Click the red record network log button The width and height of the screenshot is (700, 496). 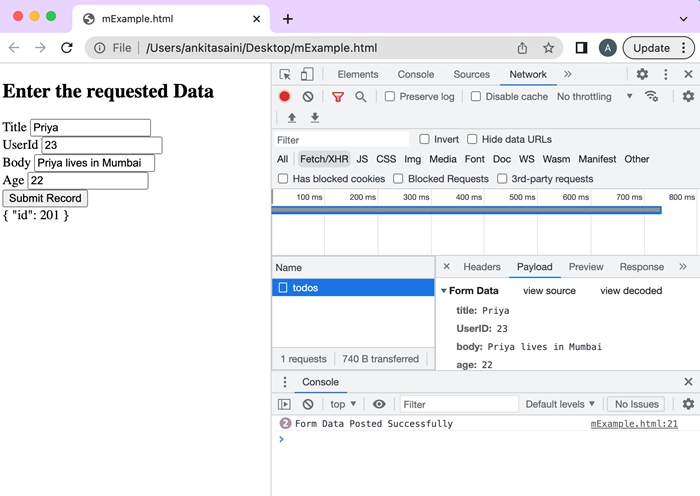(x=285, y=97)
